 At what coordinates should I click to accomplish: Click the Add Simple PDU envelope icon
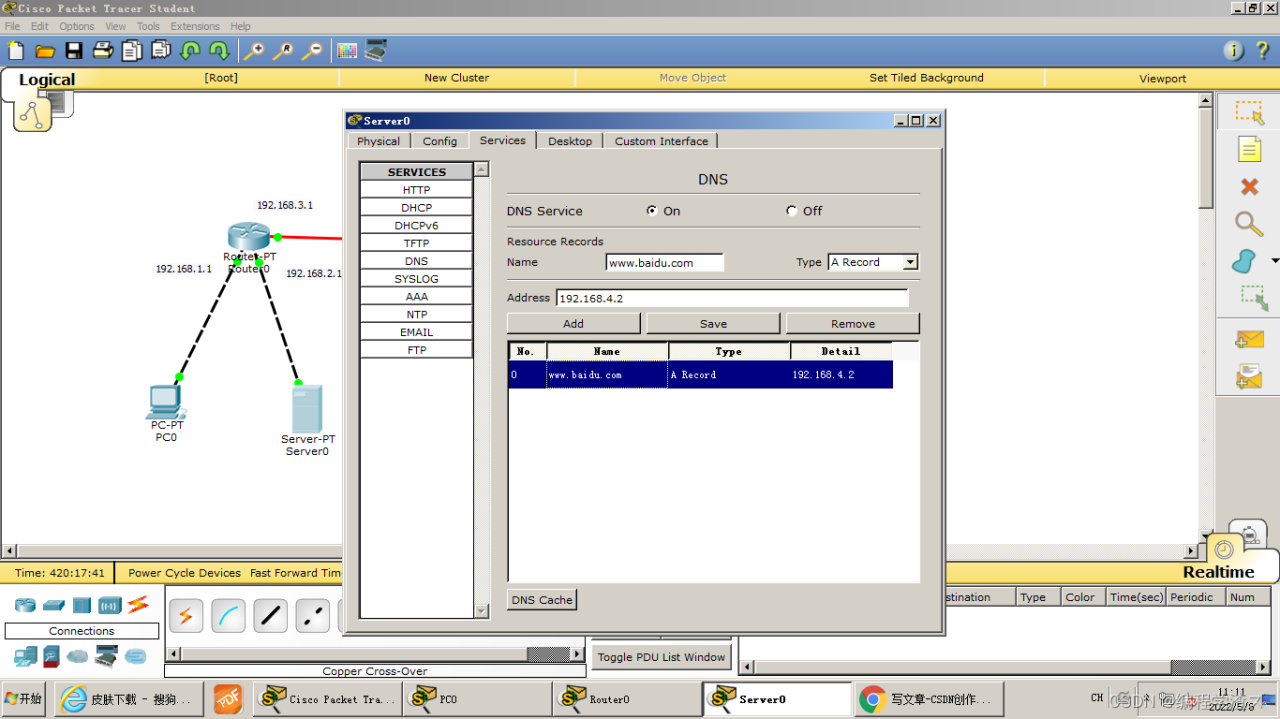pyautogui.click(x=1249, y=340)
